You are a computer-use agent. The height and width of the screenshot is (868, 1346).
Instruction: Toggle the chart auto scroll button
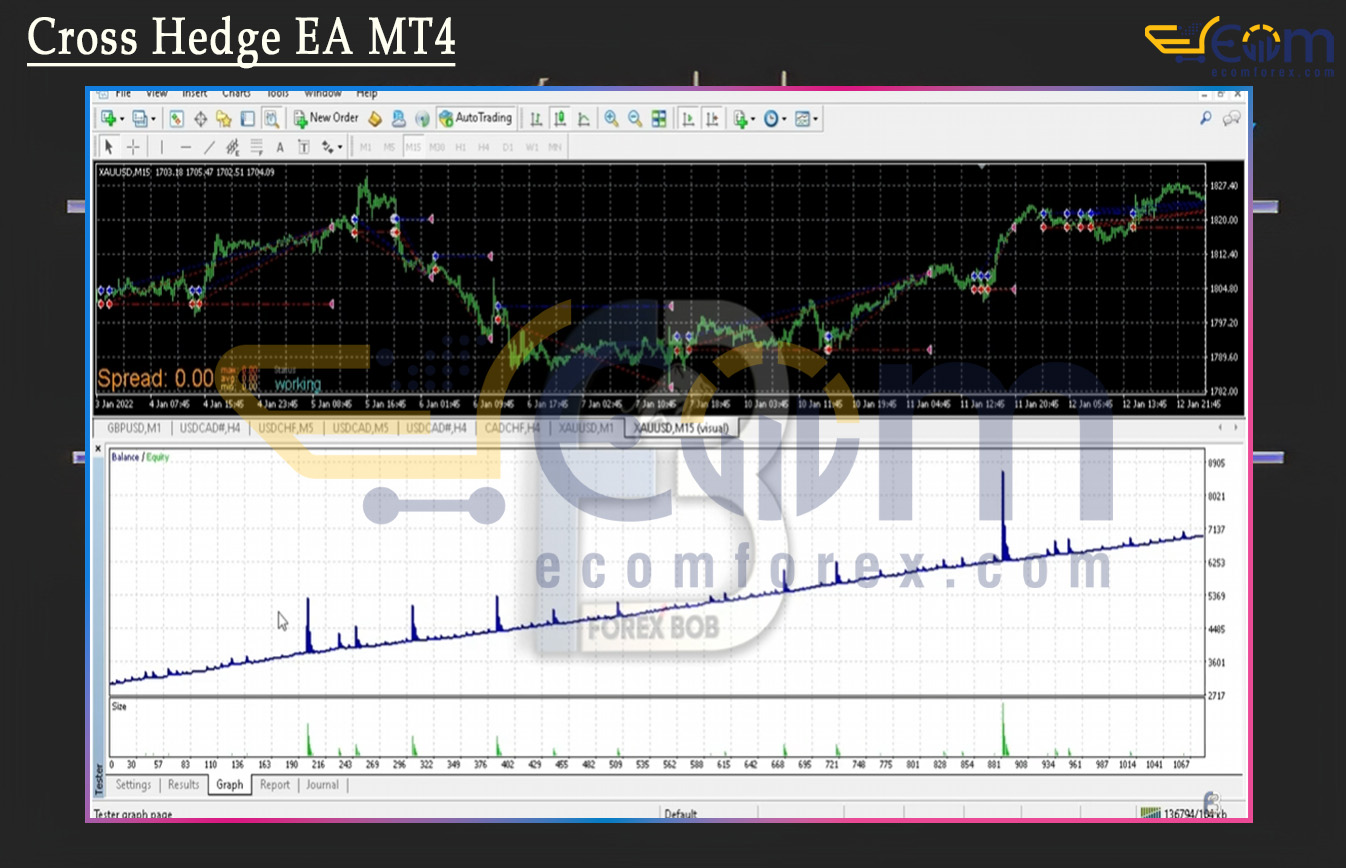pos(688,119)
